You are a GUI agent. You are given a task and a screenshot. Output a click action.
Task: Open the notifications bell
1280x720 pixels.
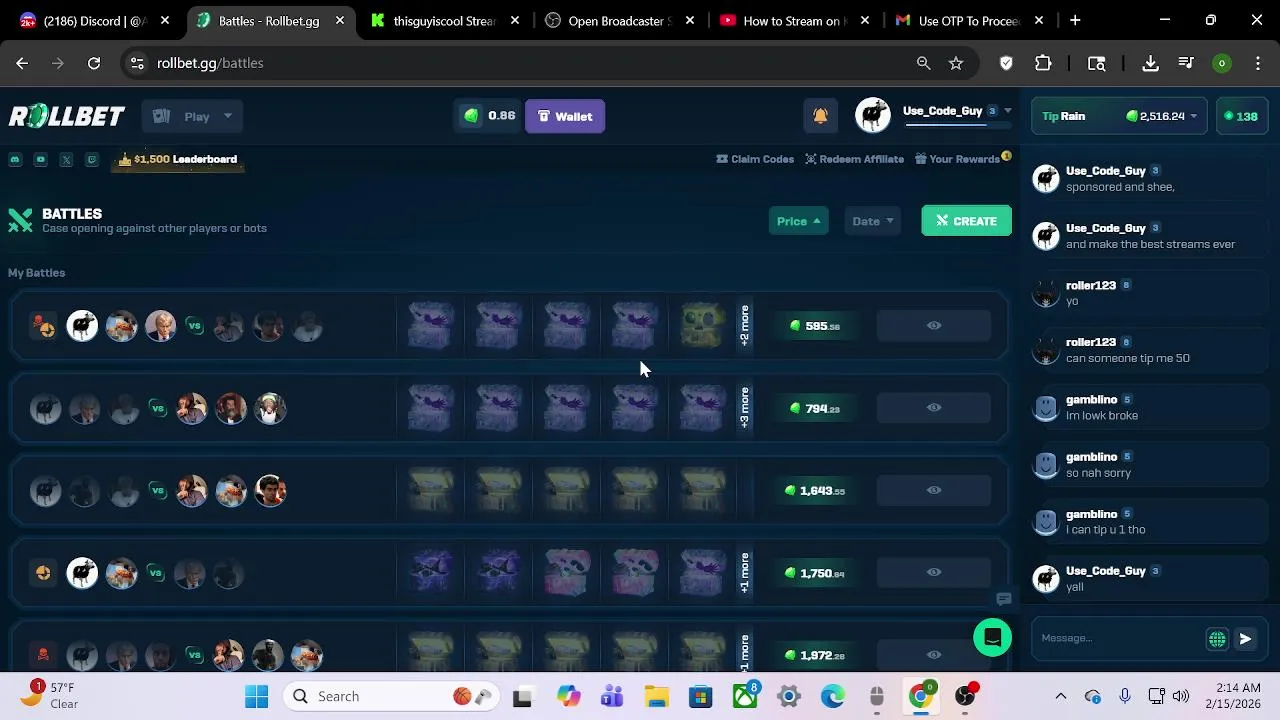tap(820, 116)
